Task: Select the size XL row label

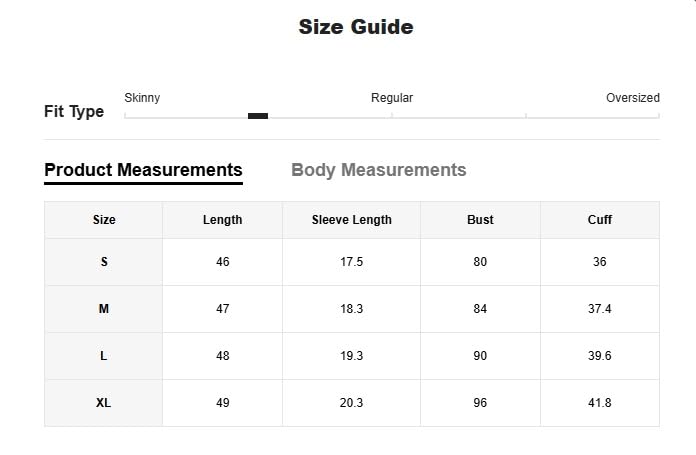Action: [104, 403]
